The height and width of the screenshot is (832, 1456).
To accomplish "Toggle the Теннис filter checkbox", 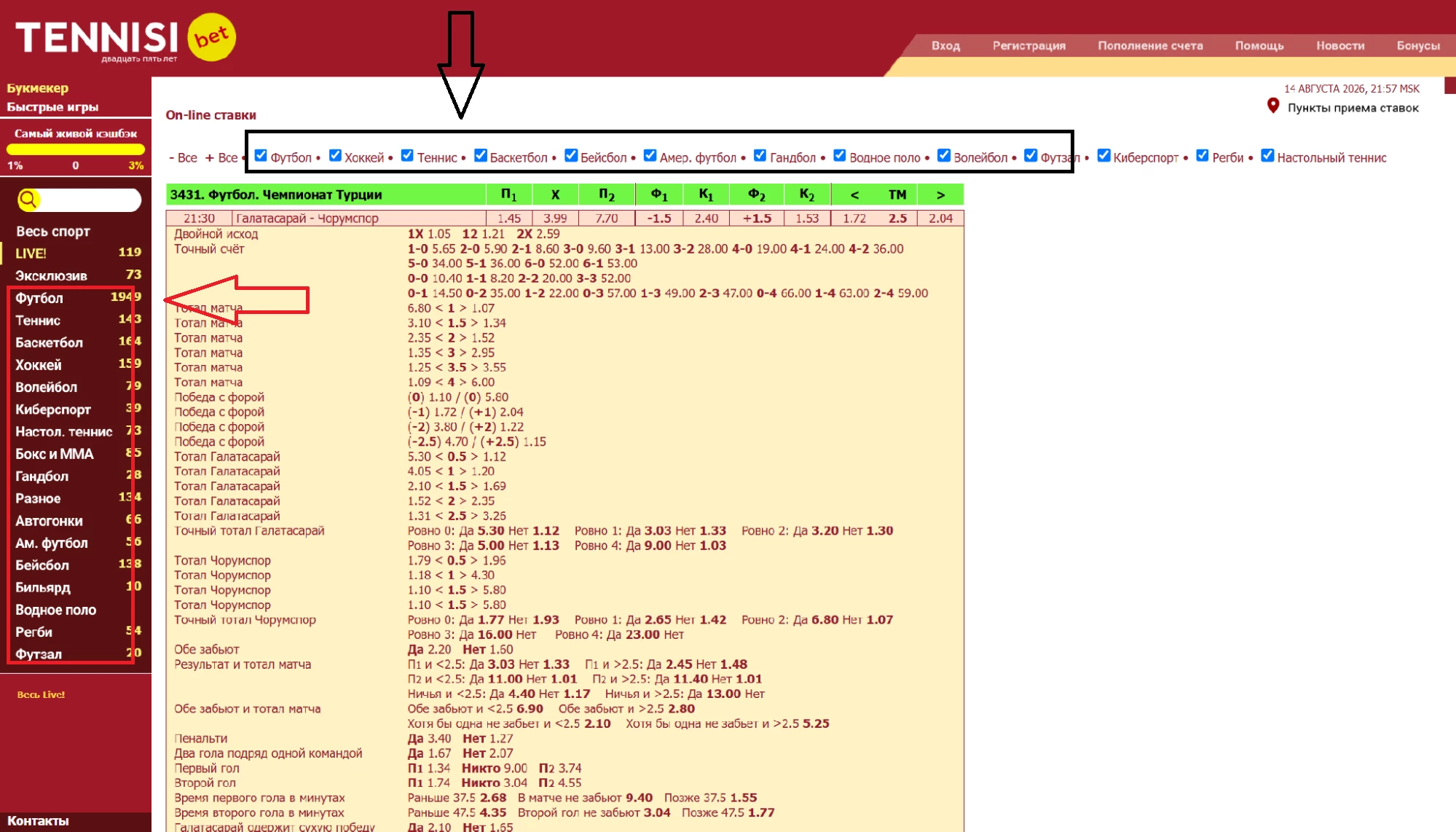I will click(407, 156).
